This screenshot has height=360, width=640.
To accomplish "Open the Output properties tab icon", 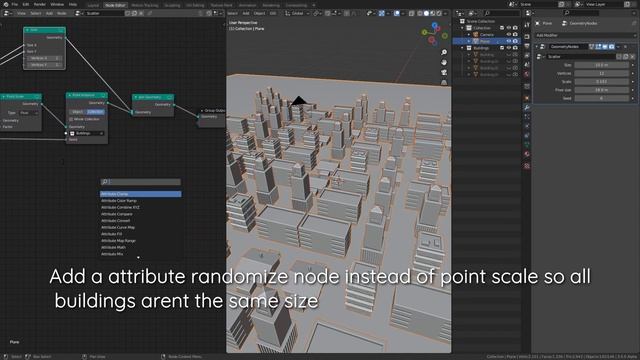I will click(x=527, y=46).
